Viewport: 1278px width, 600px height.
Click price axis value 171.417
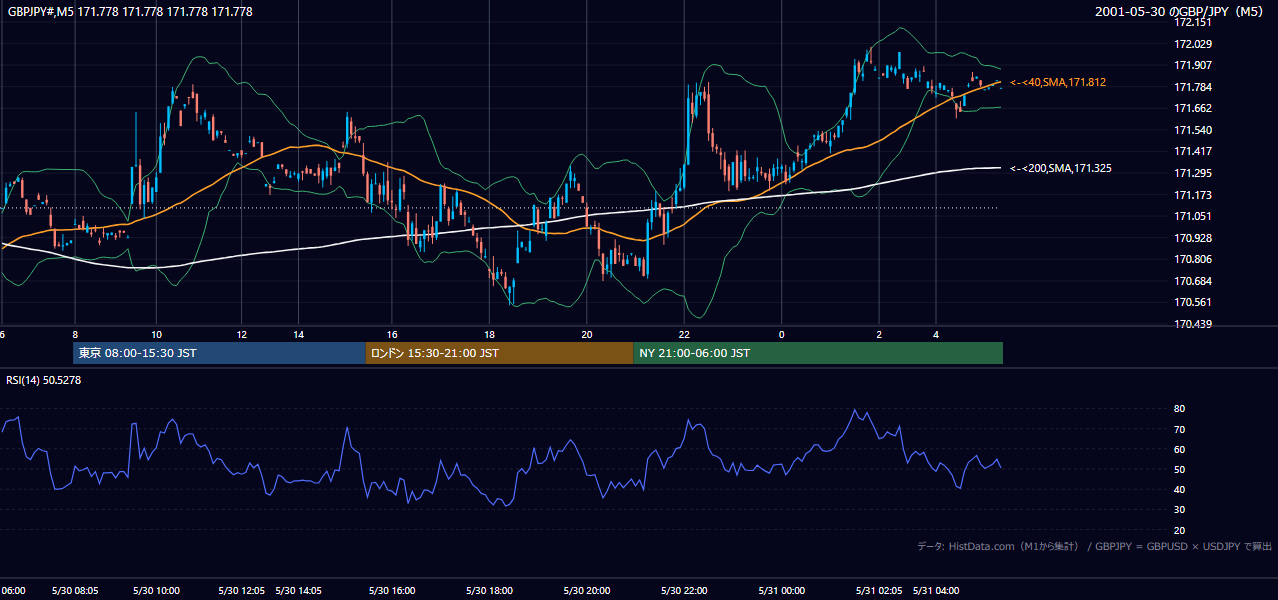click(1193, 151)
